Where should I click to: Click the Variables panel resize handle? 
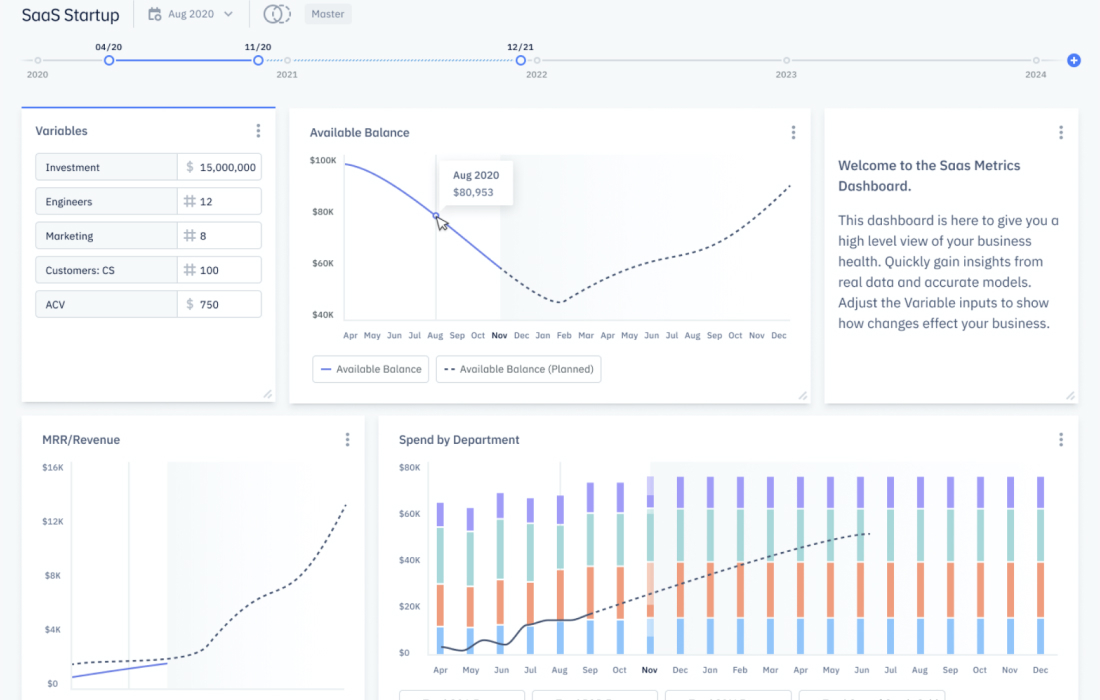[x=268, y=394]
